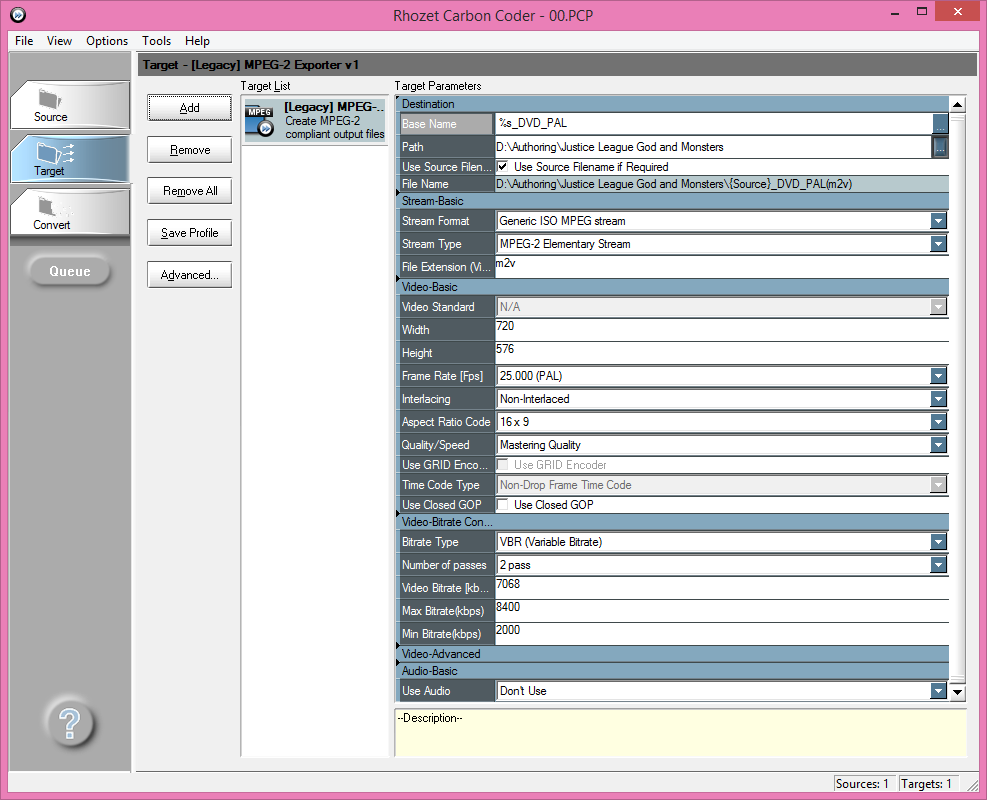The image size is (987, 800).
Task: Expand the Stream Format dropdown
Action: click(938, 221)
